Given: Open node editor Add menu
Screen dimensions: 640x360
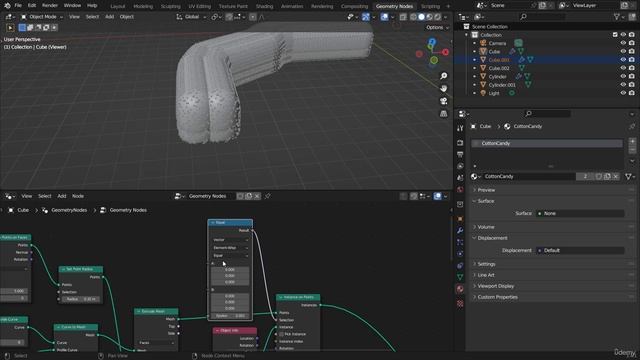Looking at the screenshot, I should [x=62, y=196].
